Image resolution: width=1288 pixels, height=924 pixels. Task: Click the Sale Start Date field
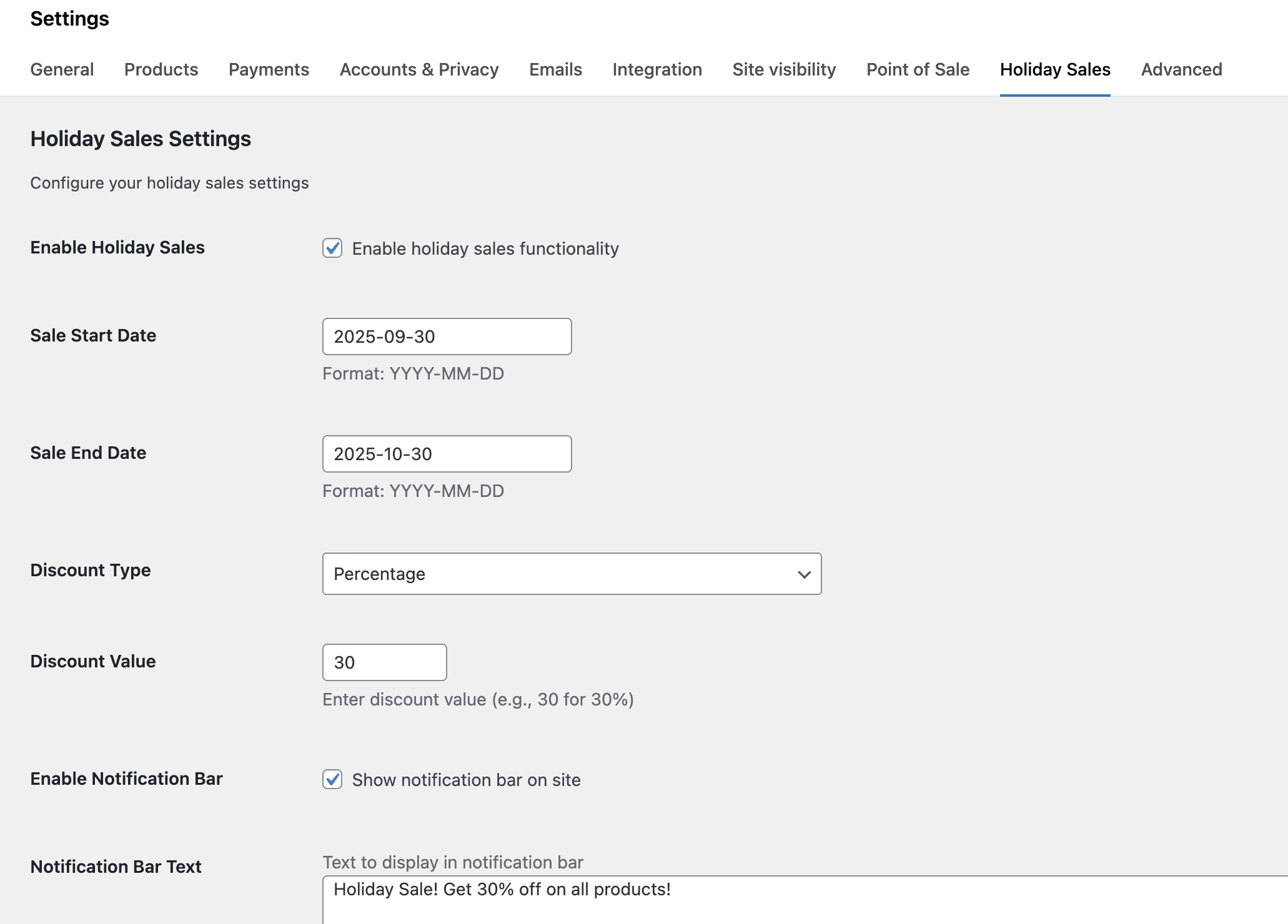pyautogui.click(x=447, y=337)
